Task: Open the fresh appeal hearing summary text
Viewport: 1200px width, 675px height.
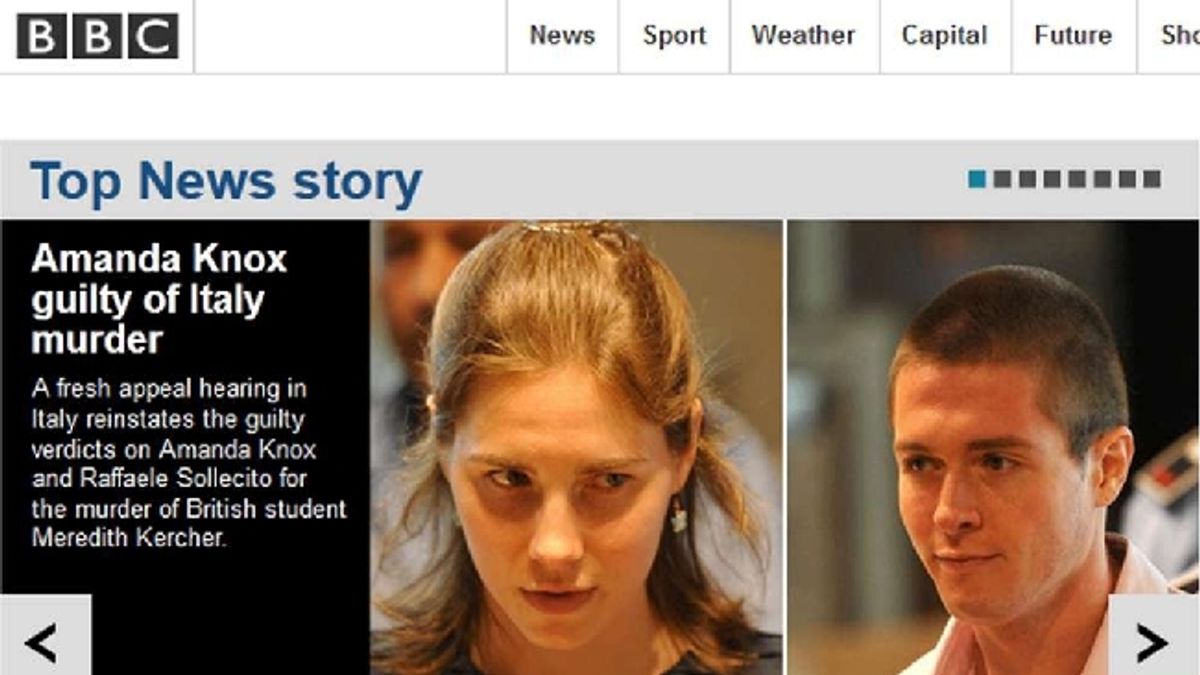Action: [189, 463]
